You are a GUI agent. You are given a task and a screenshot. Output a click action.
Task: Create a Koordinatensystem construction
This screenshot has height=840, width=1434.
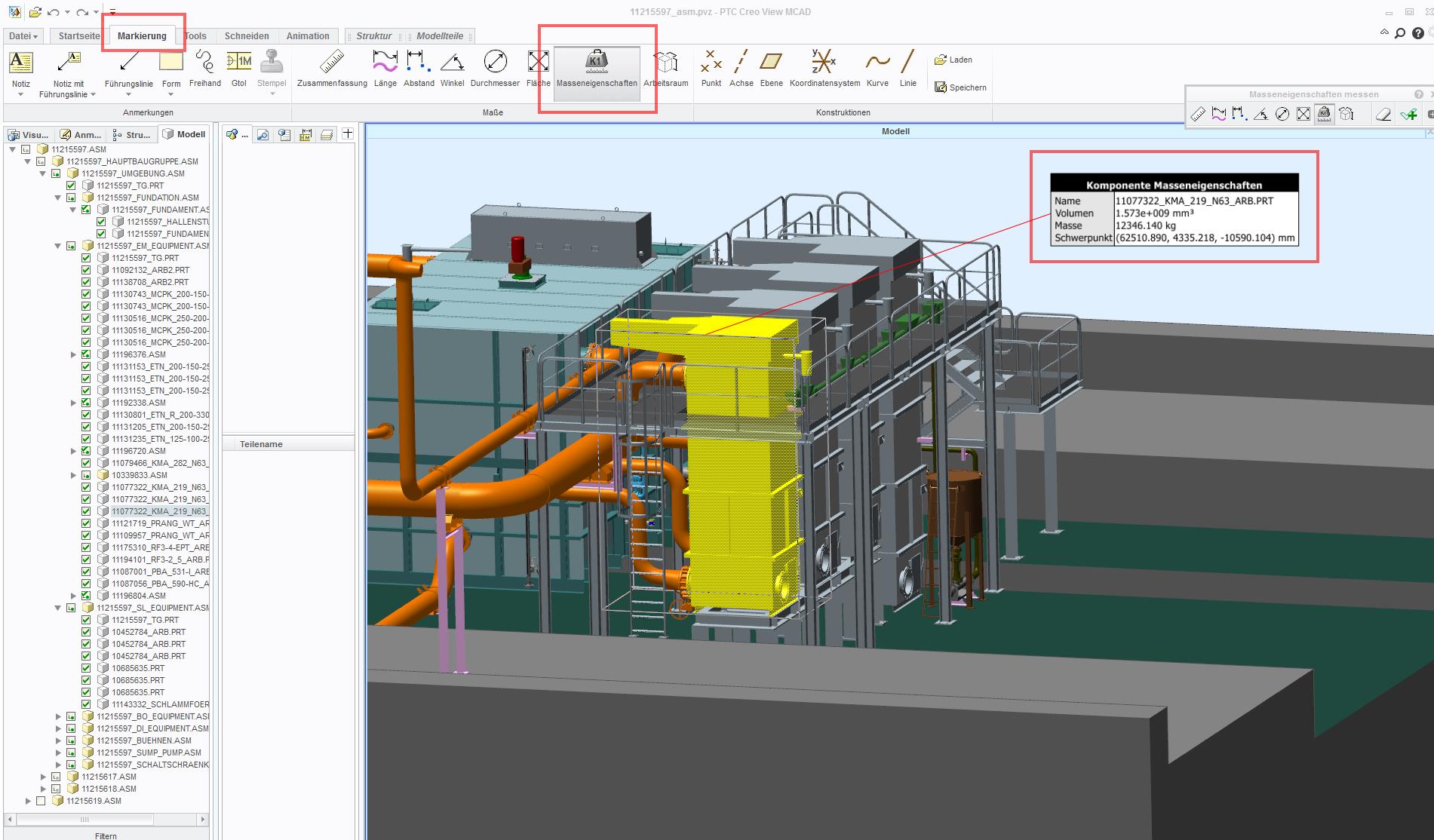pos(824,69)
